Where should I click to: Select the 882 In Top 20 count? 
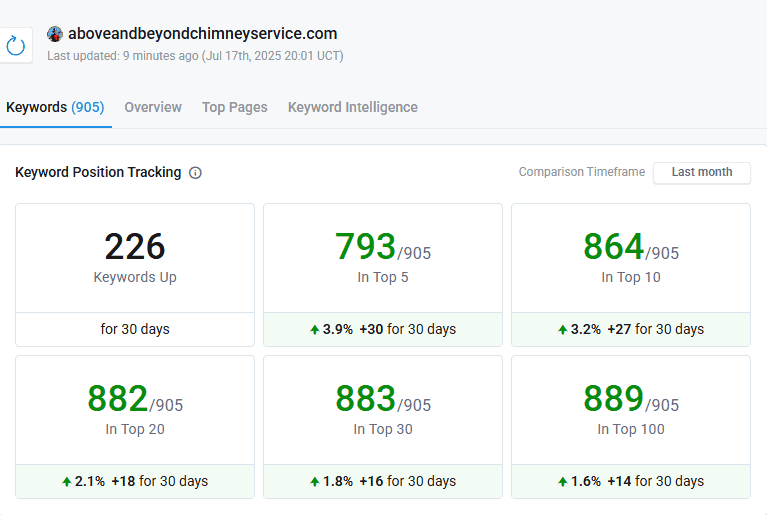[x=118, y=399]
